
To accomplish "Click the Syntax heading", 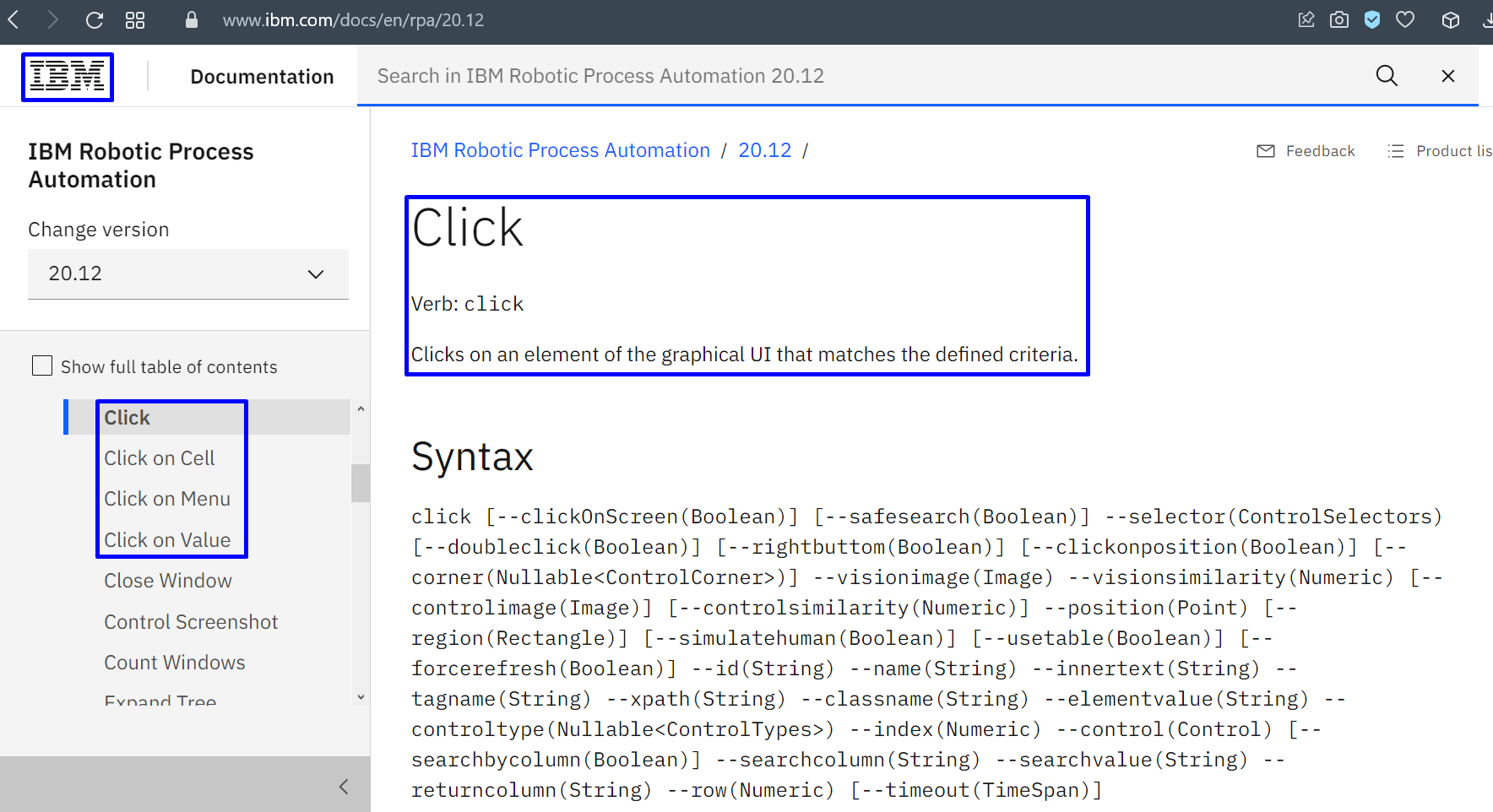I will (472, 457).
